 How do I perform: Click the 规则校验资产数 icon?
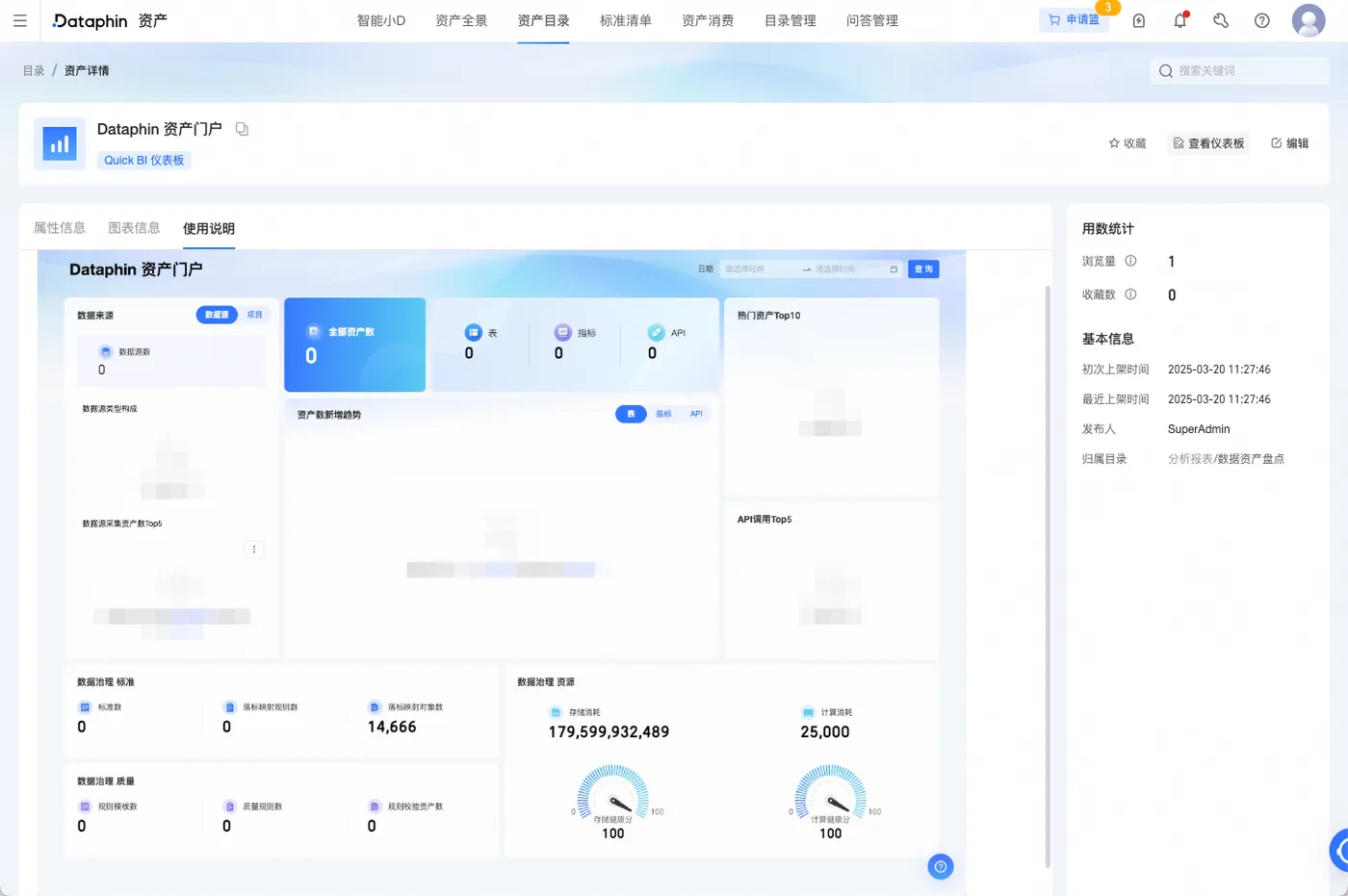click(375, 806)
